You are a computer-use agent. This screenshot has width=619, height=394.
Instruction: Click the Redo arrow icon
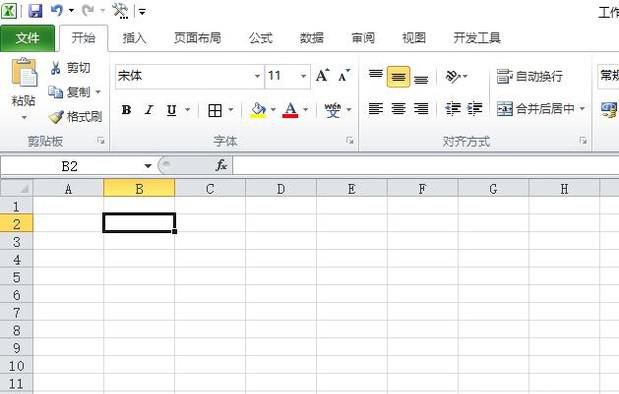point(88,11)
